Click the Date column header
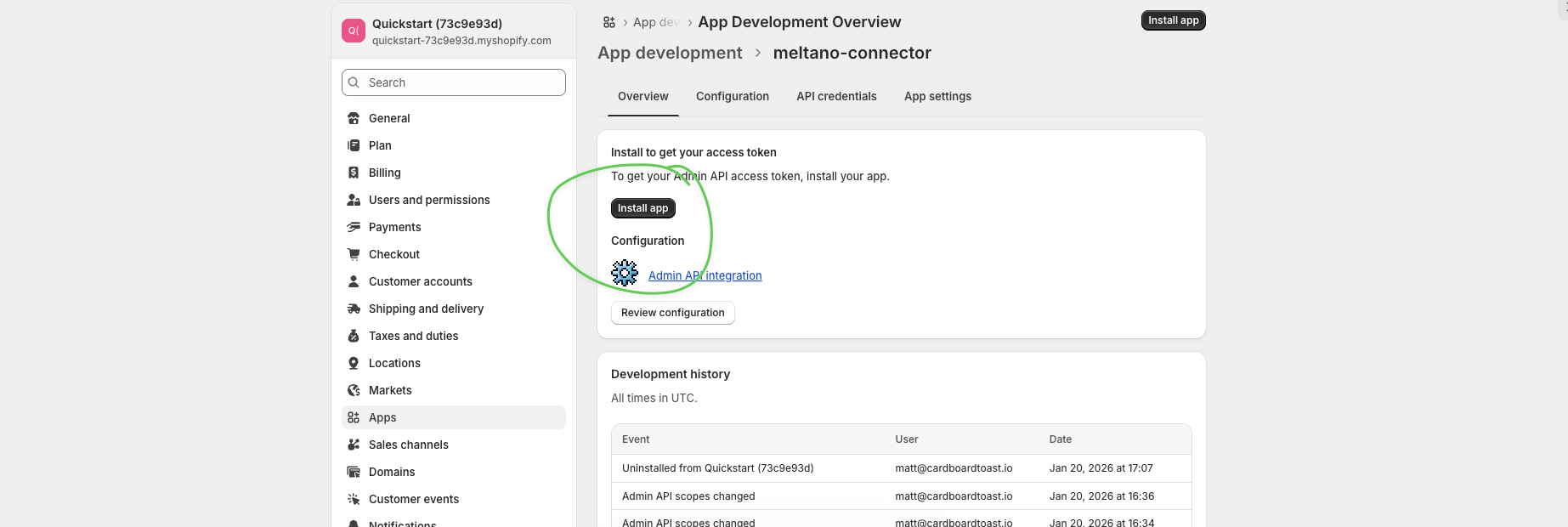This screenshot has height=527, width=1568. [x=1061, y=439]
